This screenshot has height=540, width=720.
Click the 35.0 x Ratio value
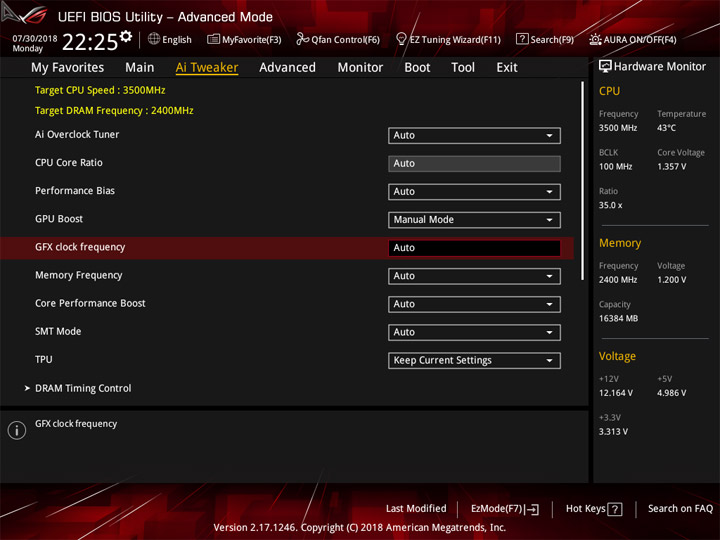point(610,205)
